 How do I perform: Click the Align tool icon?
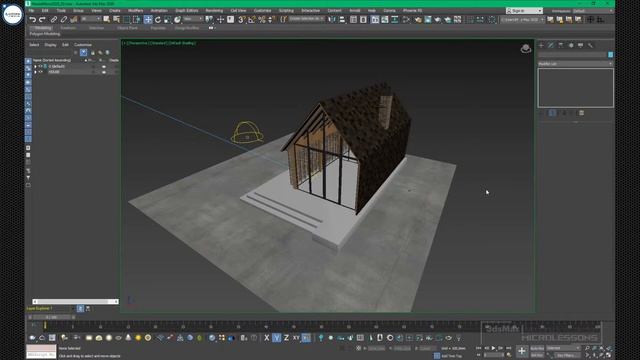[342, 19]
